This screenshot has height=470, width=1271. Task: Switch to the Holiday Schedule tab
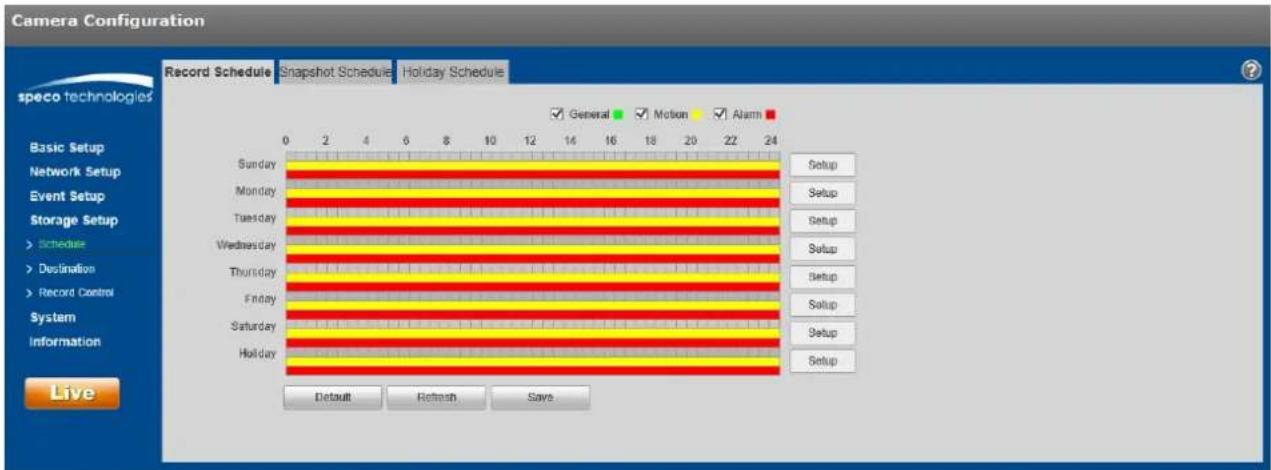tap(453, 72)
